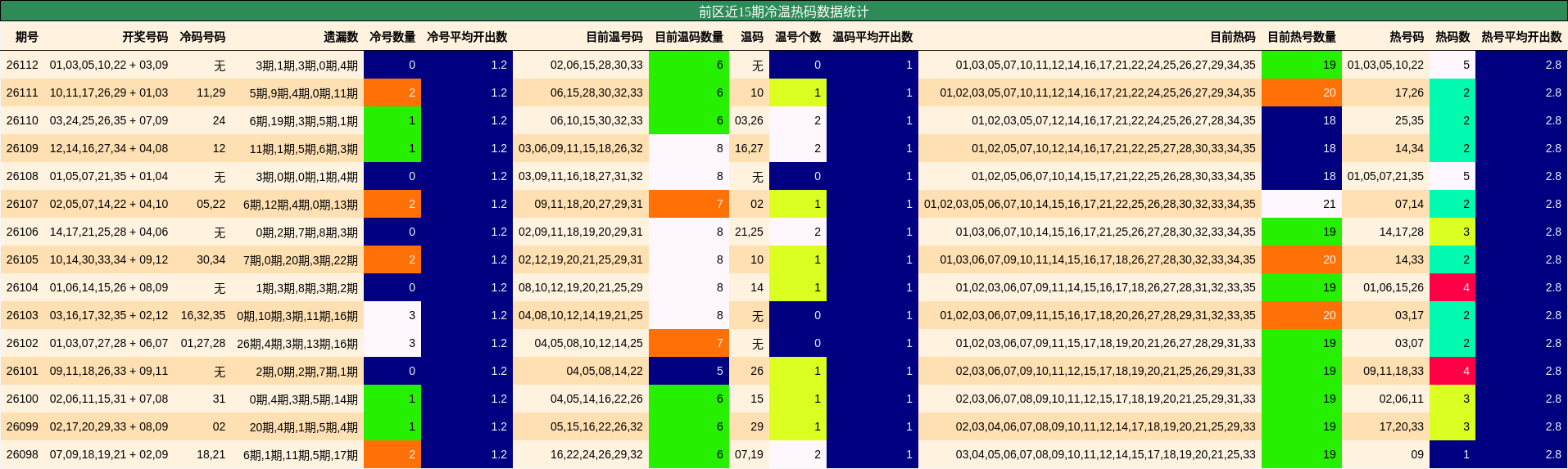Select the 开奖号码 column header
The width and height of the screenshot is (1568, 469).
[145, 37]
